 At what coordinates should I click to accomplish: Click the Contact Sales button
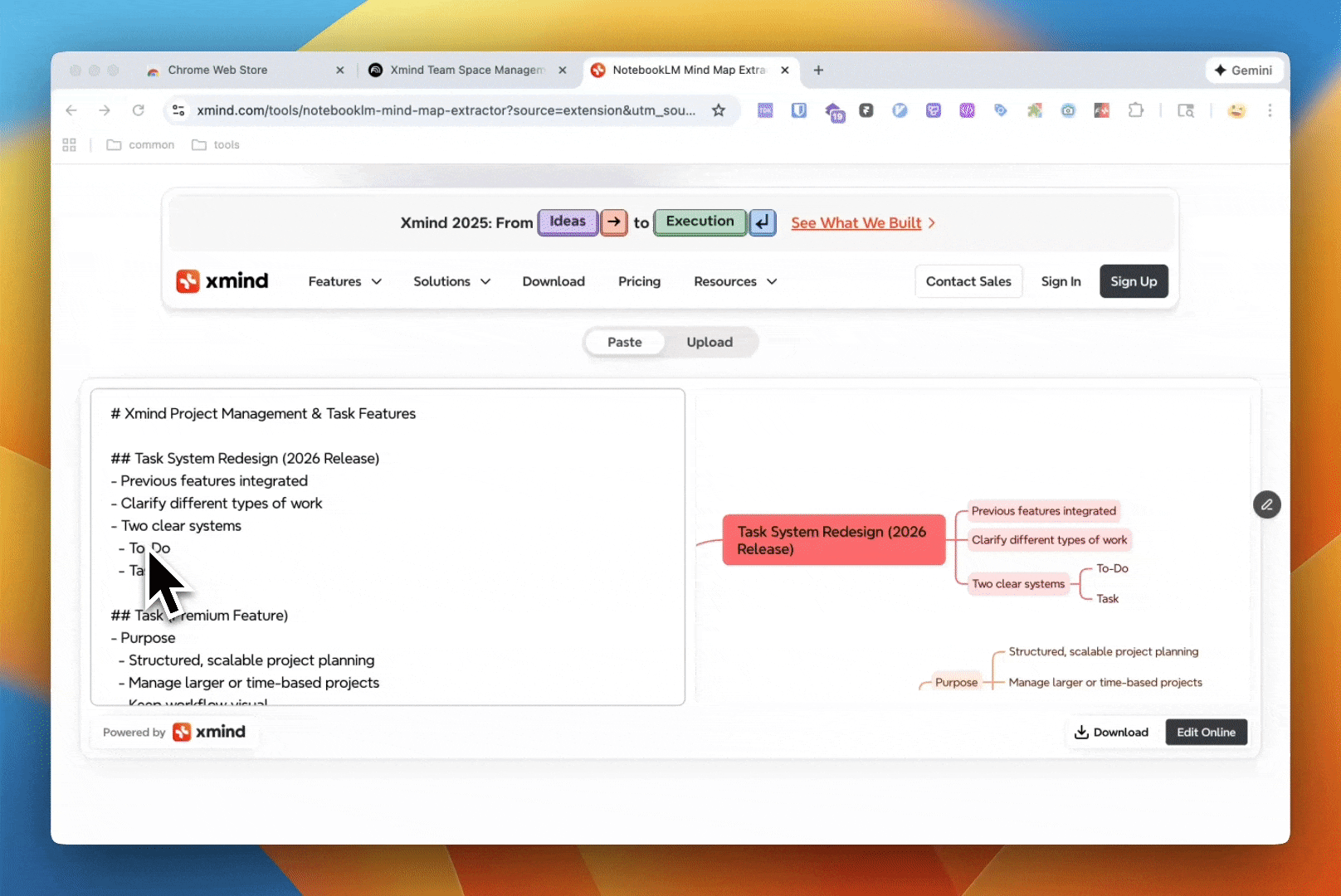(968, 281)
